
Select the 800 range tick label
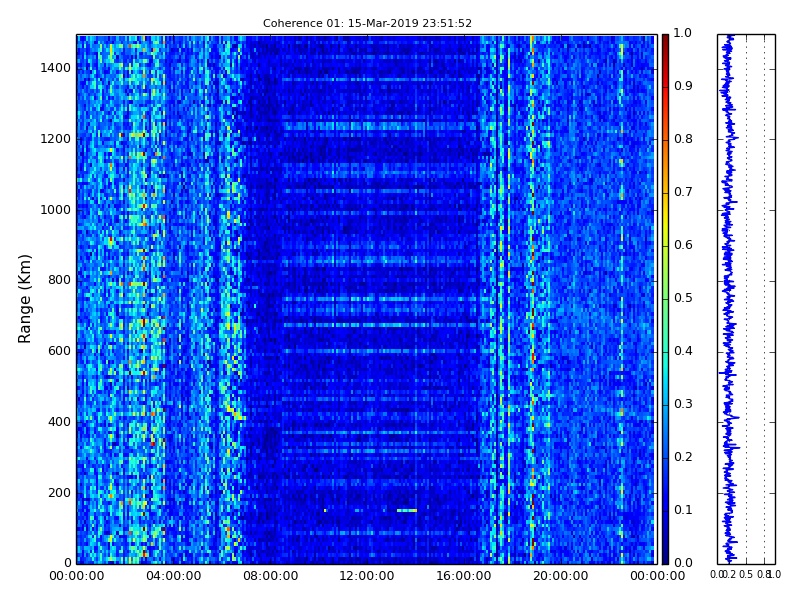coord(59,280)
